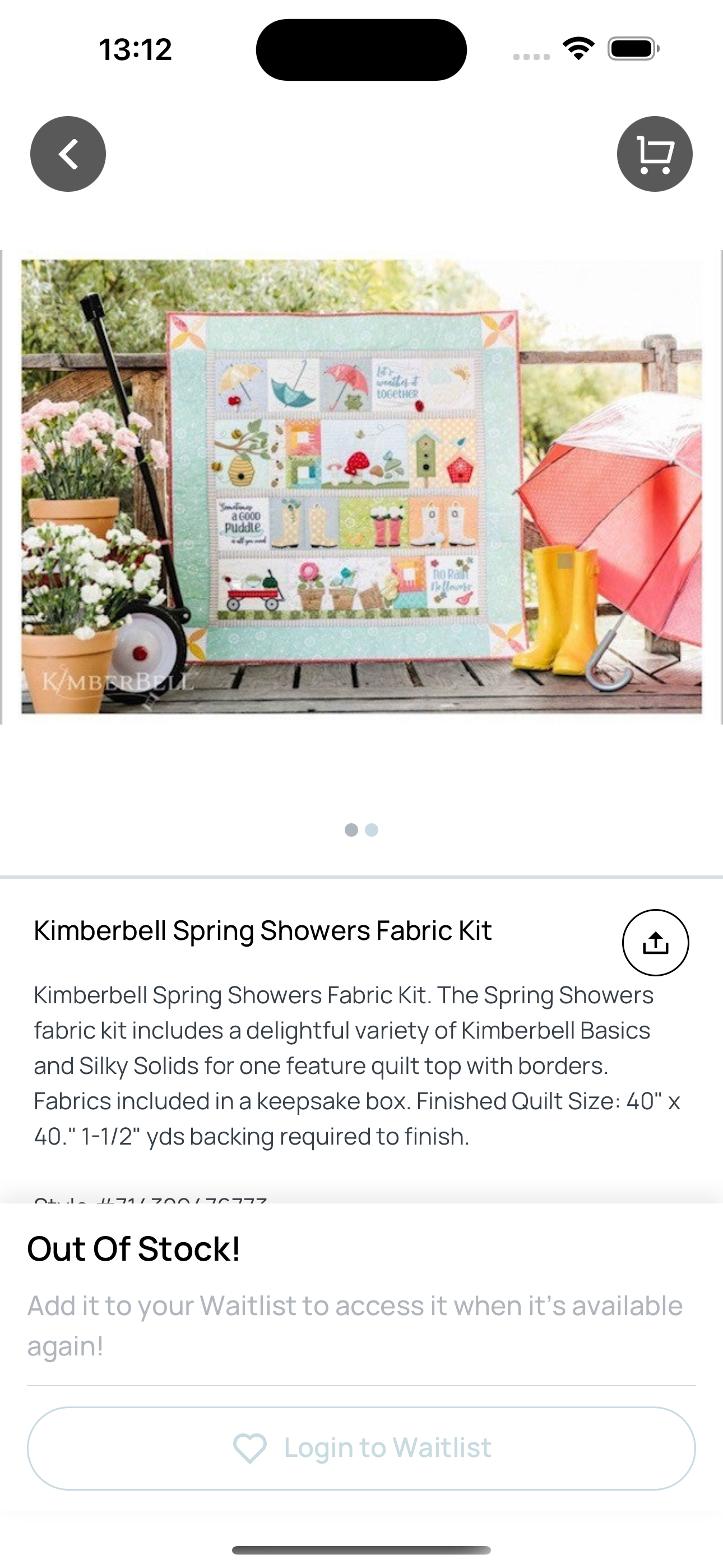Click the Login to Waitlist button label

[388, 1447]
